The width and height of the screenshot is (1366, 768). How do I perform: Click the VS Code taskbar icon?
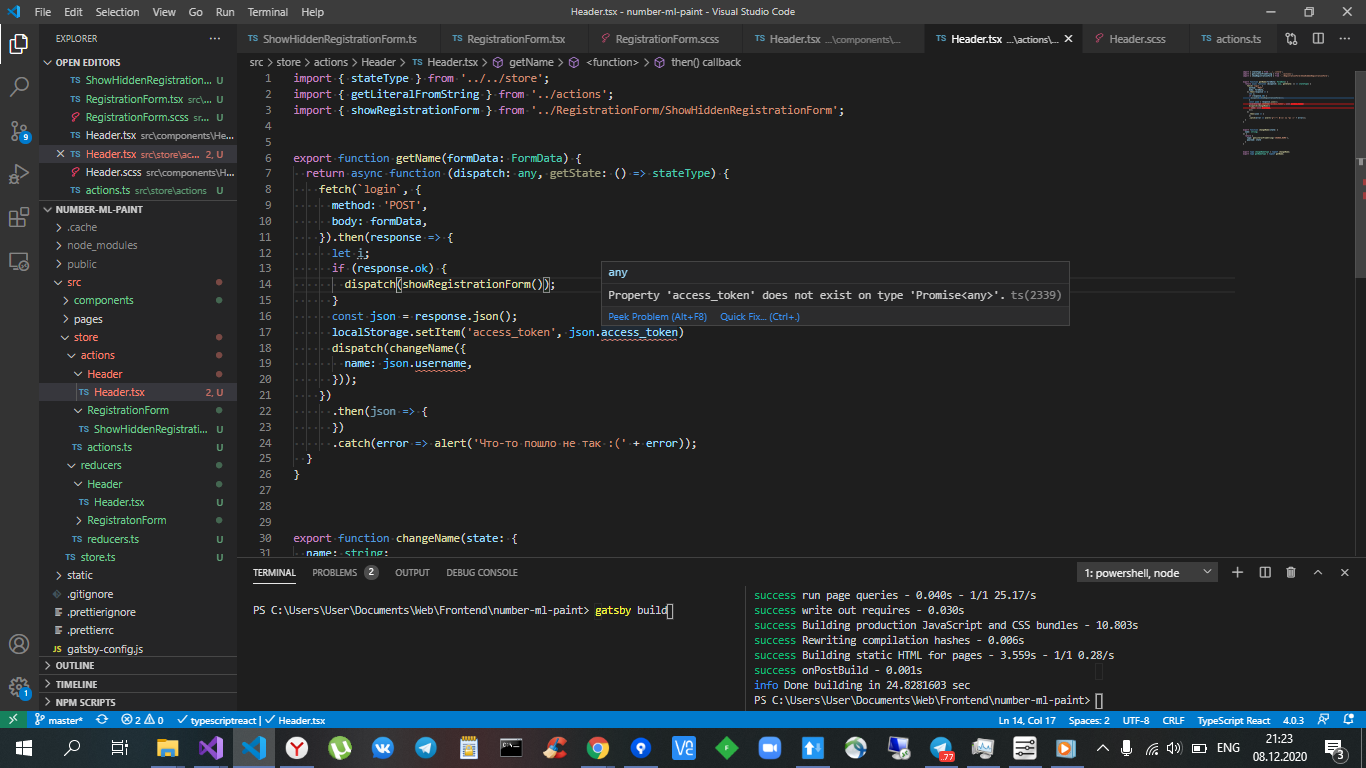254,747
